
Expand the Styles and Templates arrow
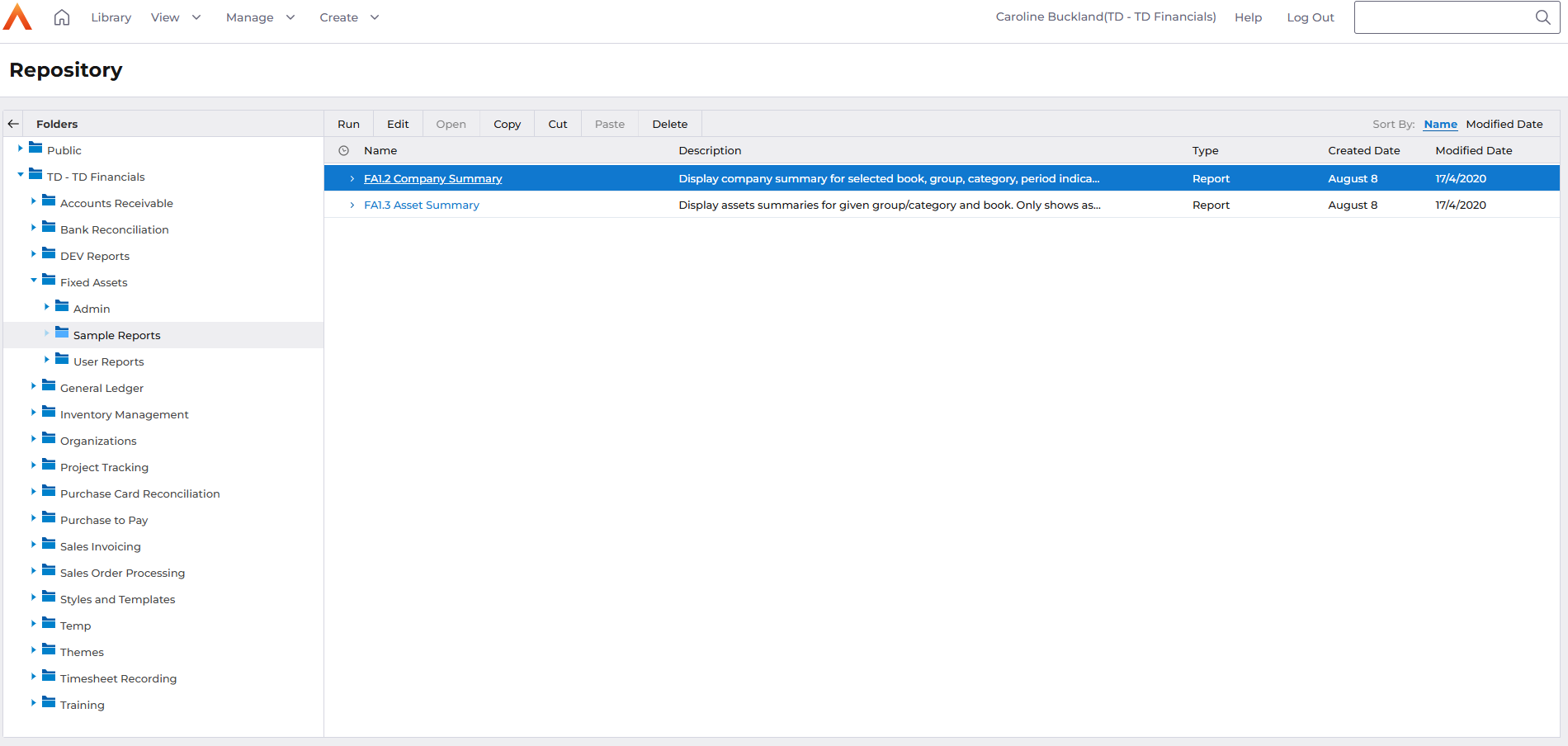pos(34,597)
